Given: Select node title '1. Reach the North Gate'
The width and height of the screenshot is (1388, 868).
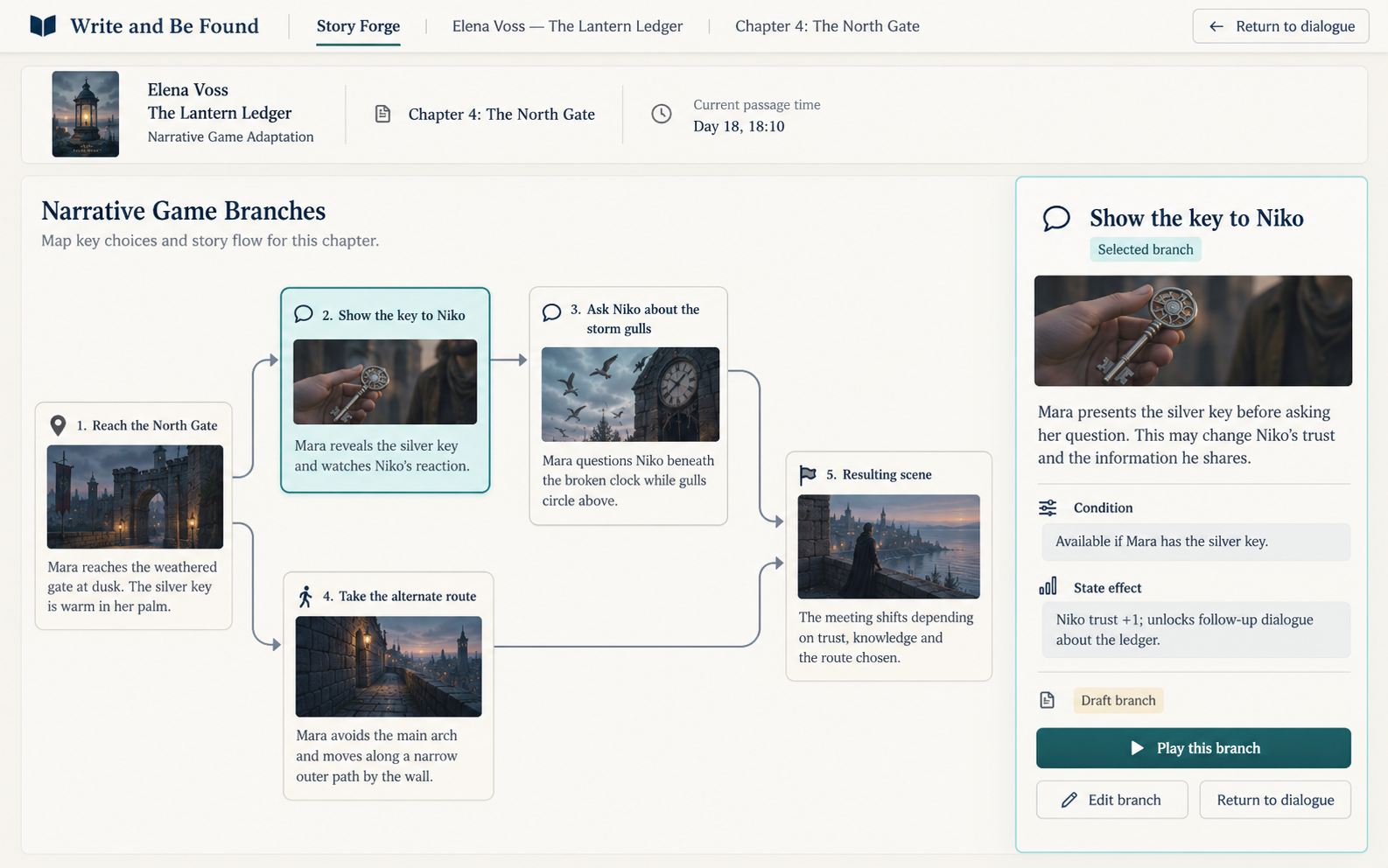Looking at the screenshot, I should [147, 425].
